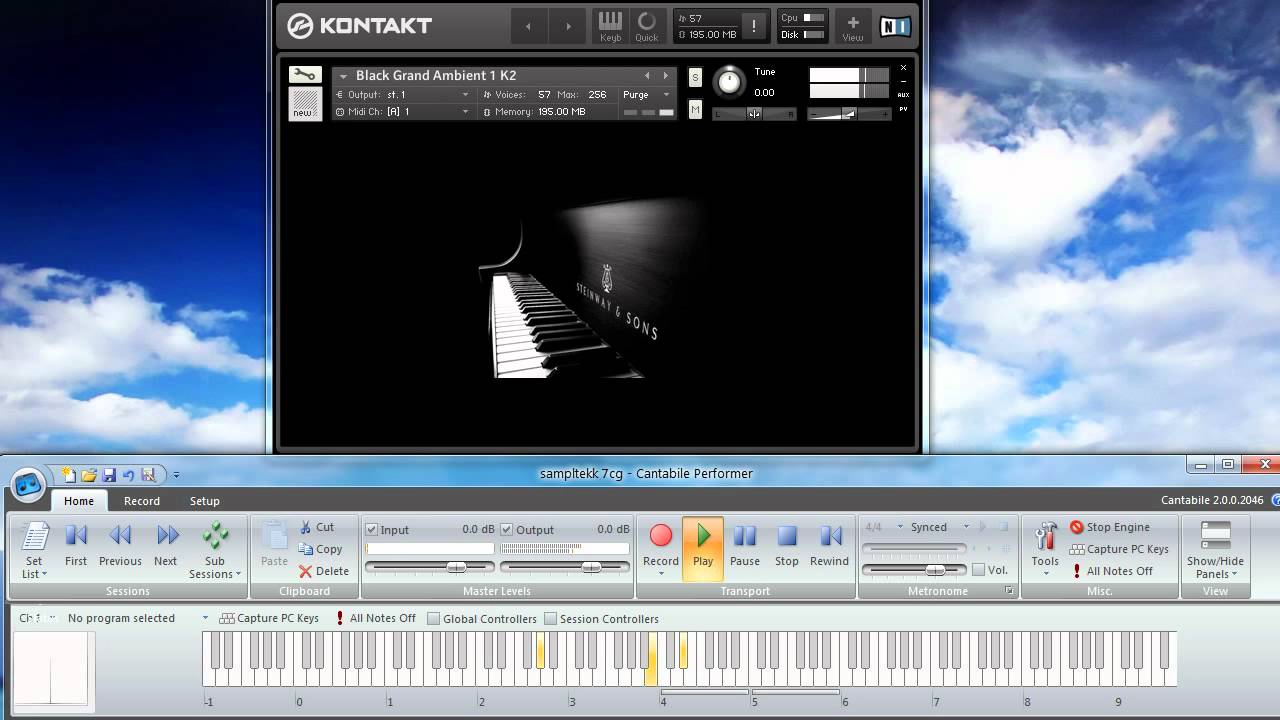Click the Cantabile application orb button

coord(29,484)
